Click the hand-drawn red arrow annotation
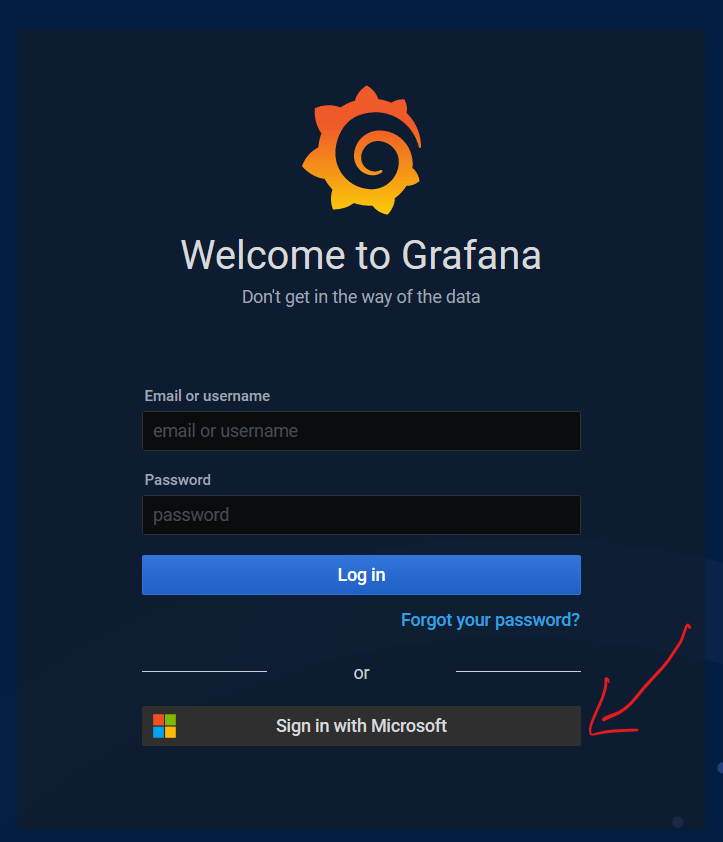The image size is (723, 842). pyautogui.click(x=639, y=680)
